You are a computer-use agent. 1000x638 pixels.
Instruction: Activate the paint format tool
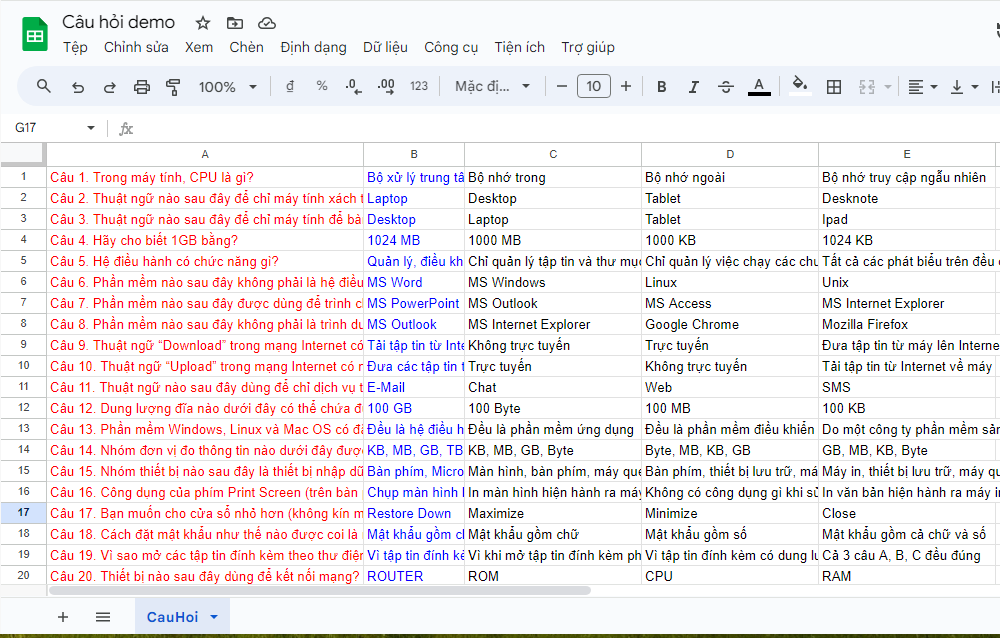(173, 87)
